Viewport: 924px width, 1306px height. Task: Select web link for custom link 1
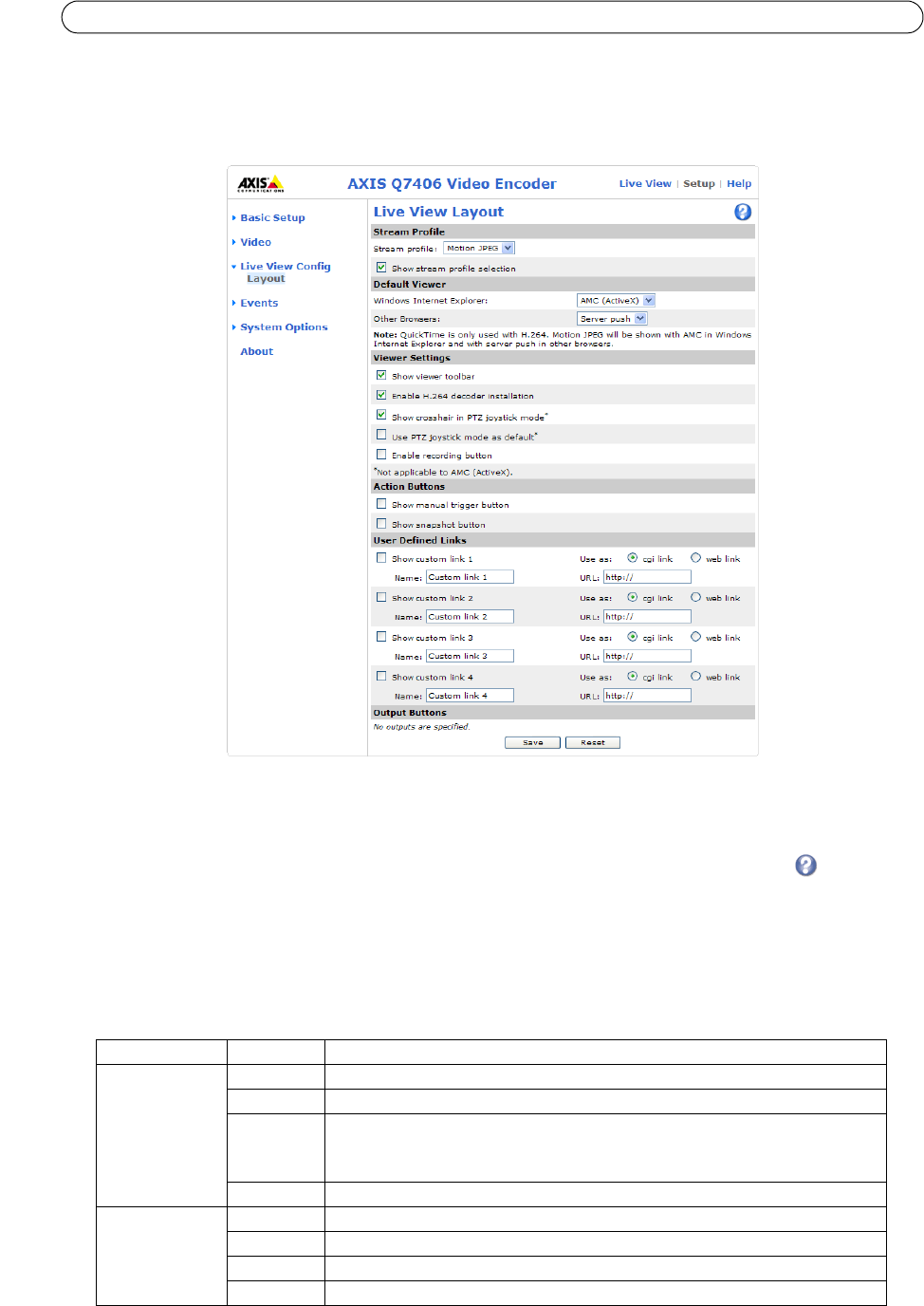[696, 558]
